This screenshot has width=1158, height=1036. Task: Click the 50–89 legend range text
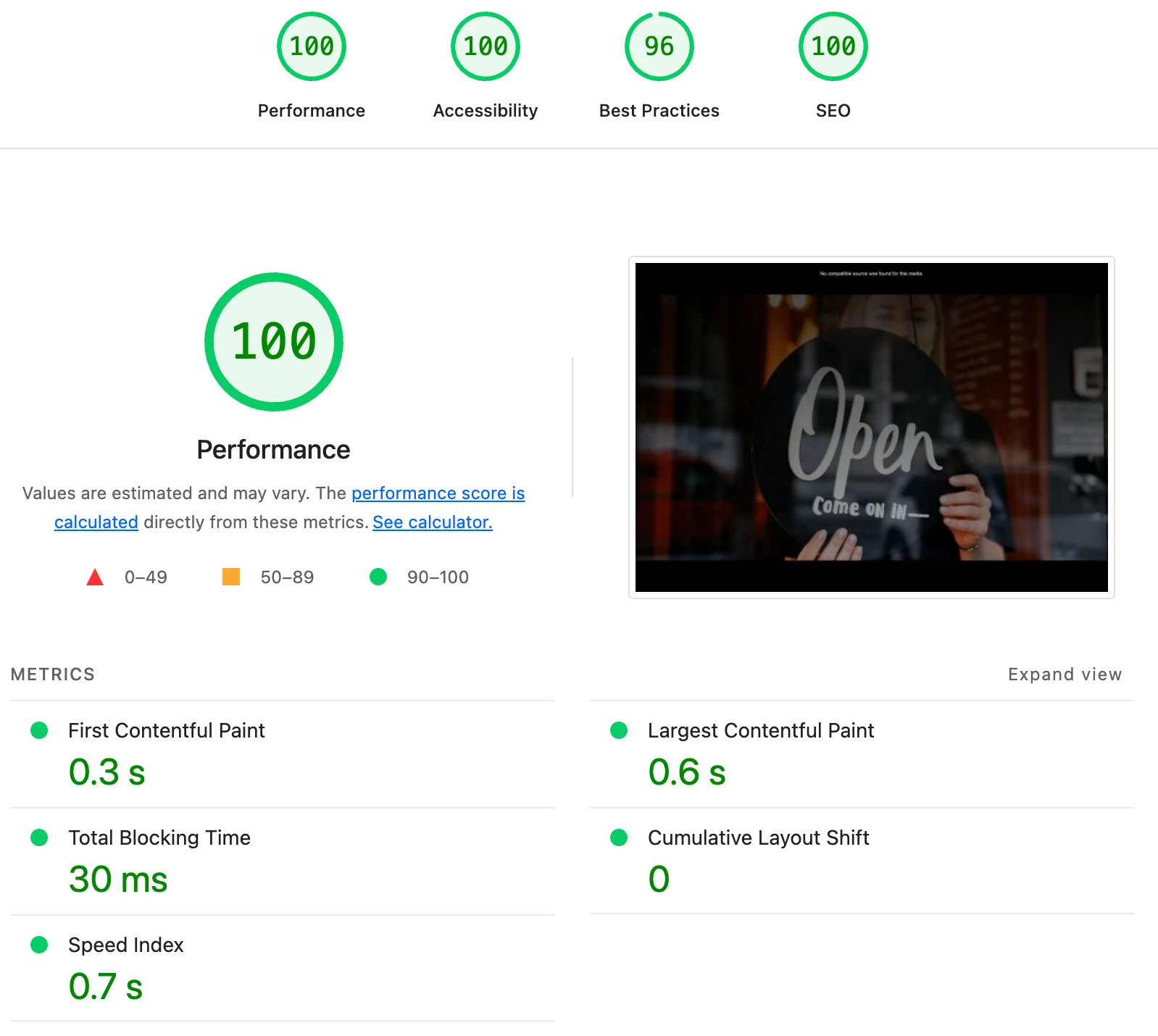coord(287,577)
